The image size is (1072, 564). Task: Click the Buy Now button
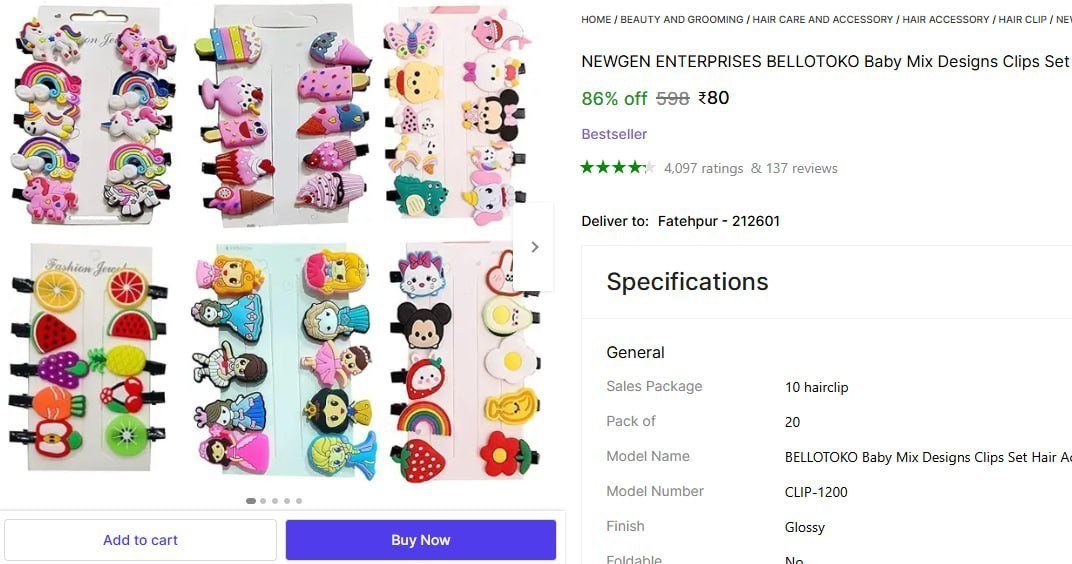point(420,540)
